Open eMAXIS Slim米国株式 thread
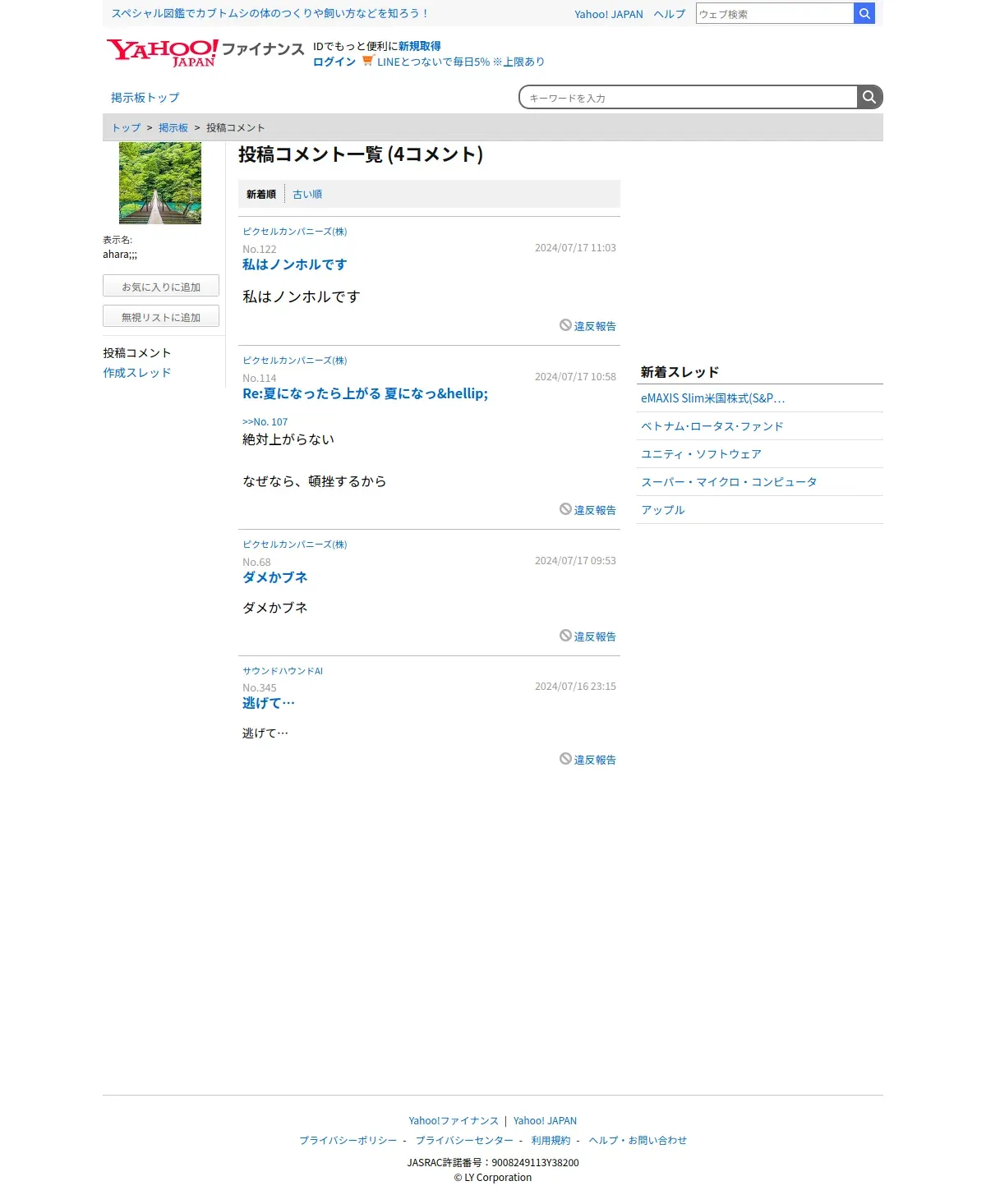Image resolution: width=986 pixels, height=1204 pixels. point(713,398)
